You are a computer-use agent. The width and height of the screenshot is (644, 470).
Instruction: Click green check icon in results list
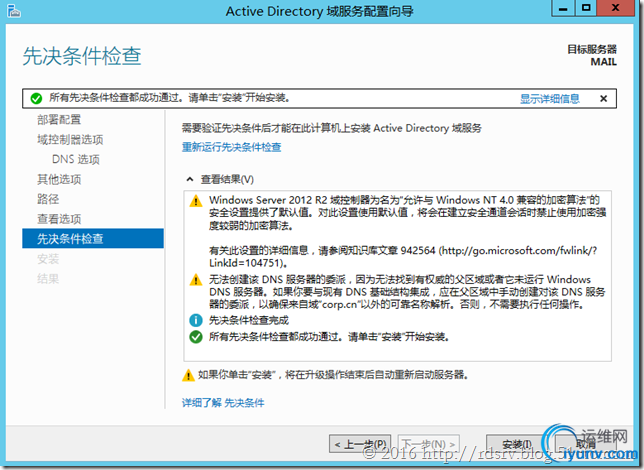click(x=196, y=337)
